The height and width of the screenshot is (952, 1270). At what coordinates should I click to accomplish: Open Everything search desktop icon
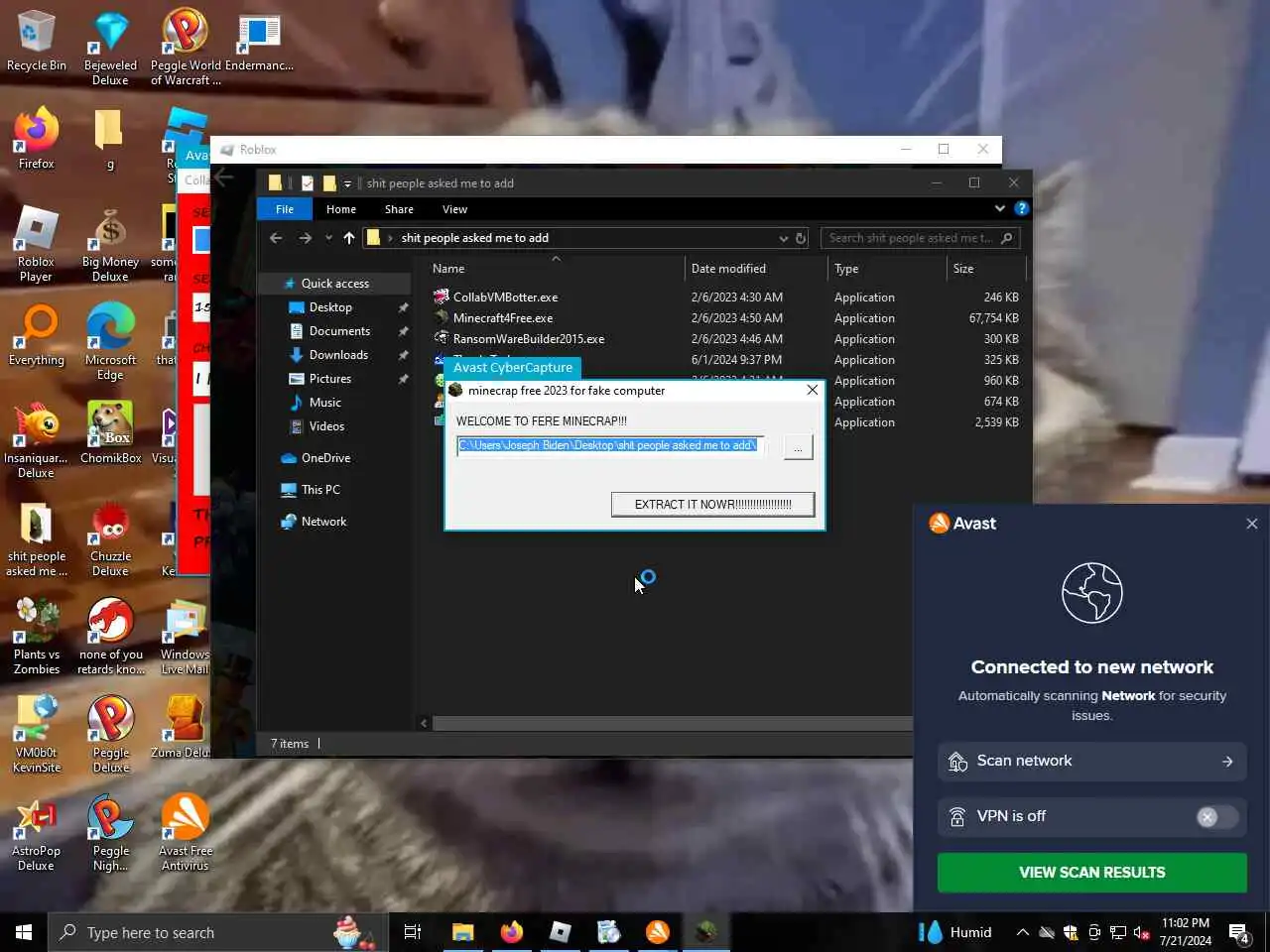point(37,335)
